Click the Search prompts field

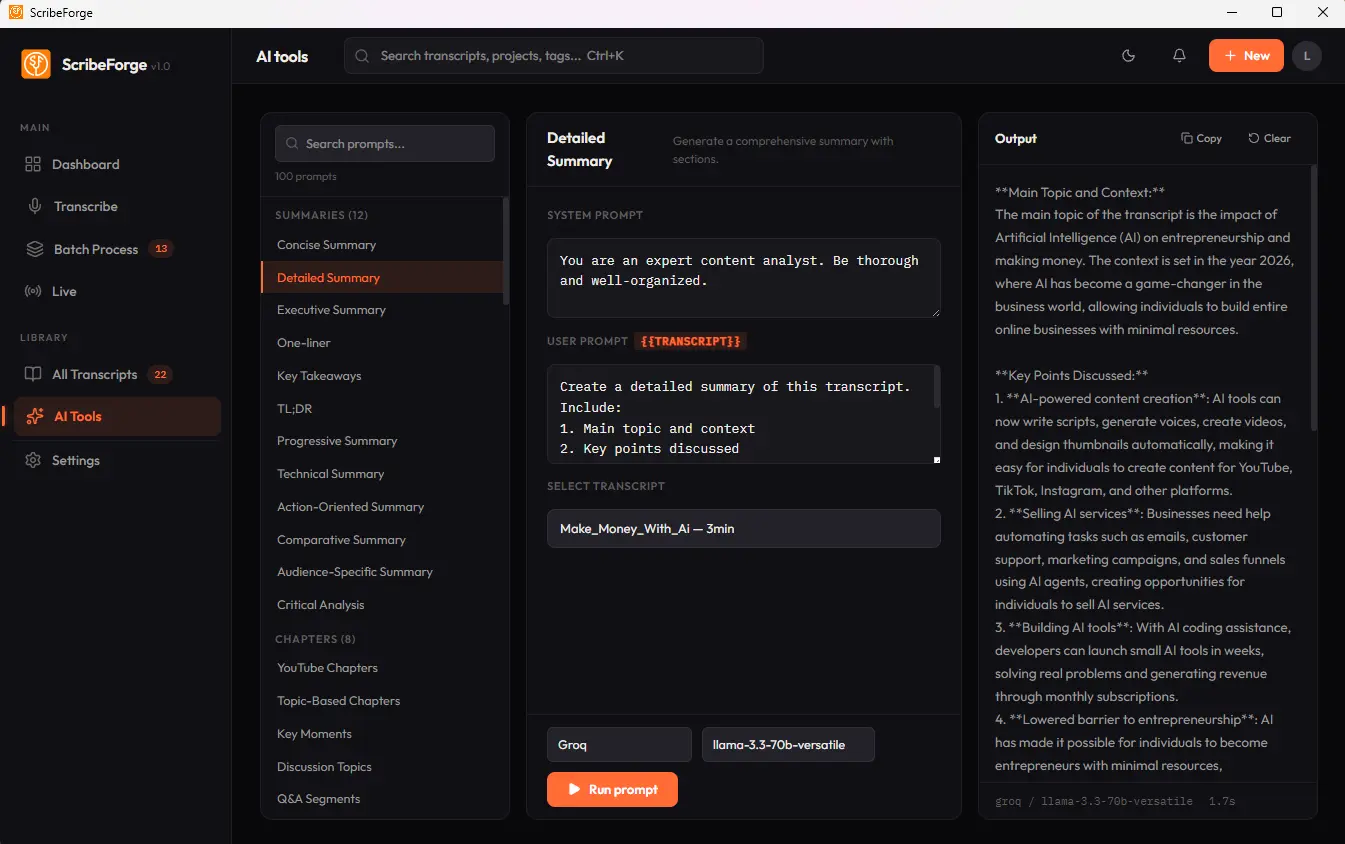coord(384,143)
